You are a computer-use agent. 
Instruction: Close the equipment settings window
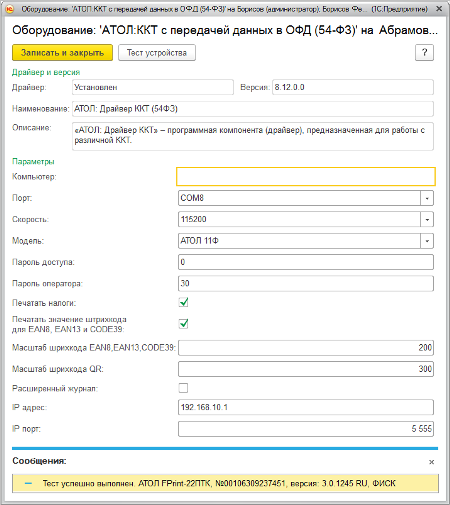pos(439,9)
